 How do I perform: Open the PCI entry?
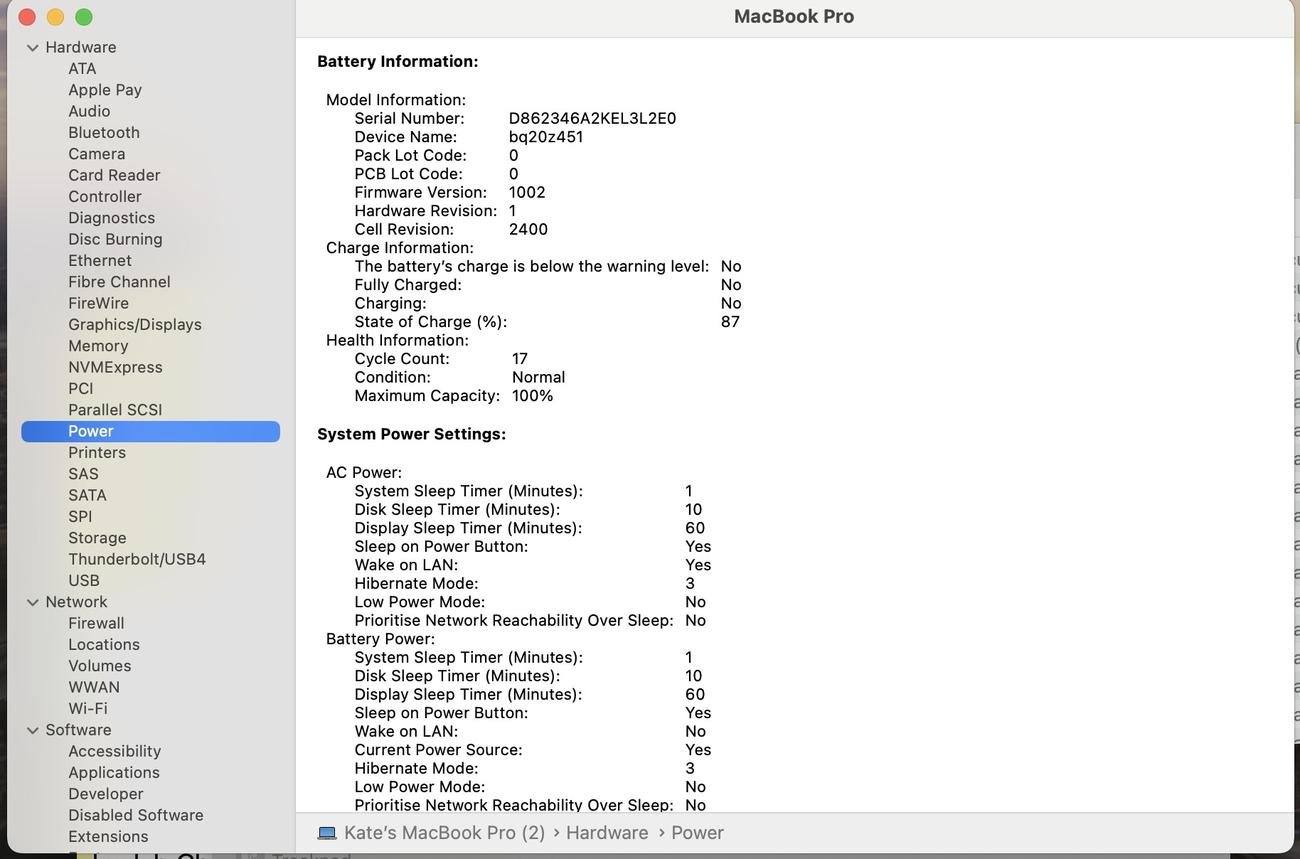[x=81, y=389]
